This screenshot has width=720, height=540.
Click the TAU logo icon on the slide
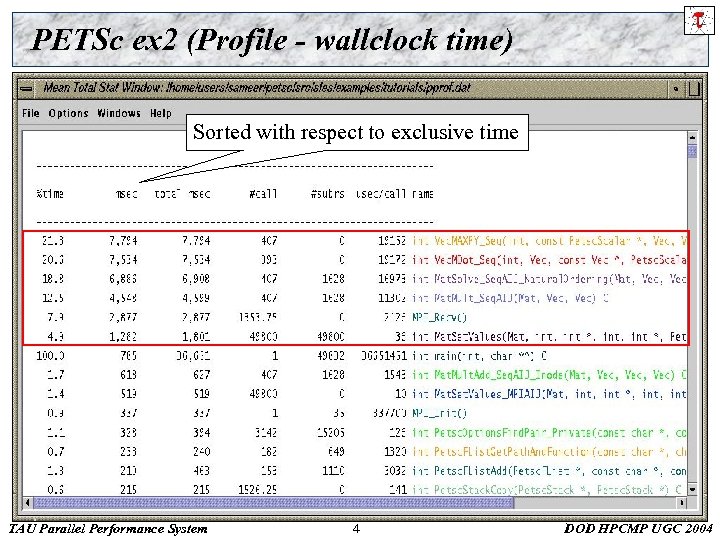[x=698, y=20]
